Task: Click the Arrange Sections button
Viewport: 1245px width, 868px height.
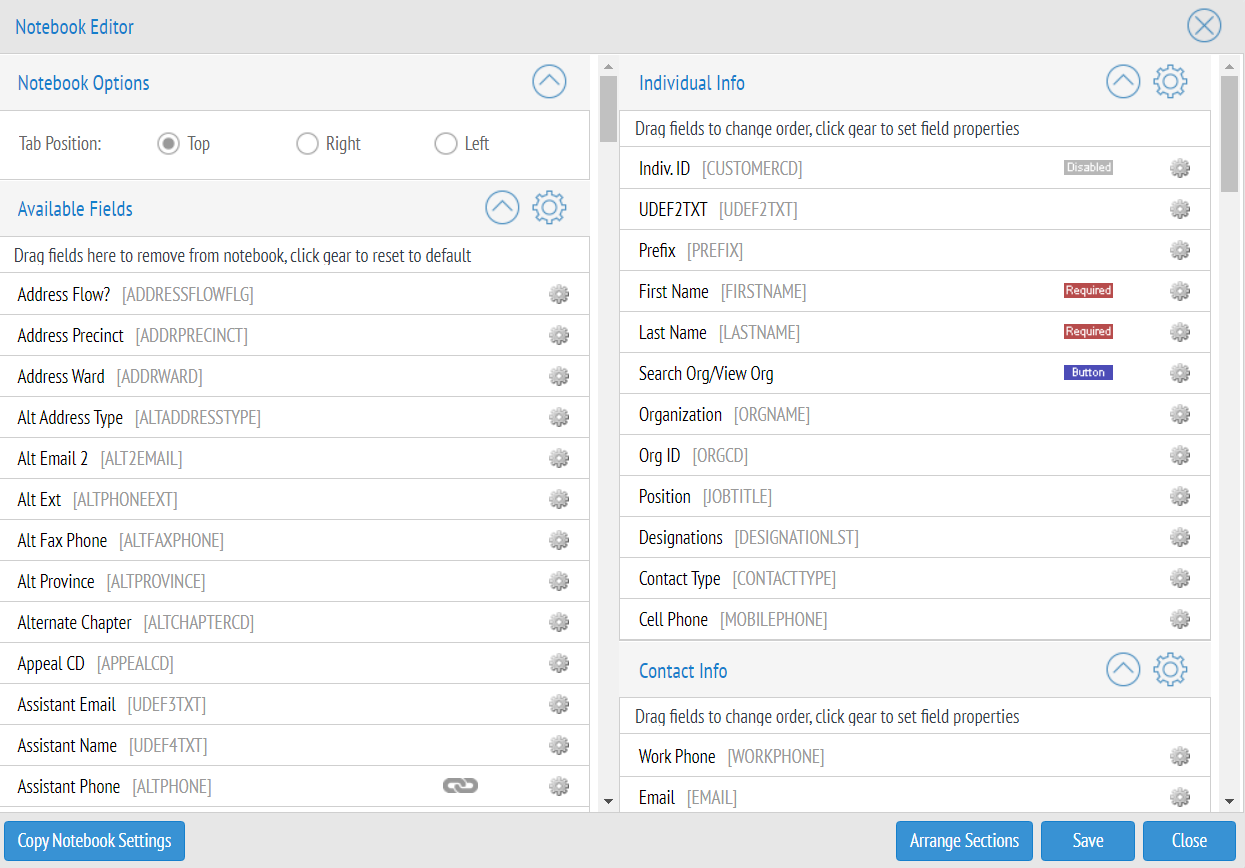Action: tap(964, 841)
